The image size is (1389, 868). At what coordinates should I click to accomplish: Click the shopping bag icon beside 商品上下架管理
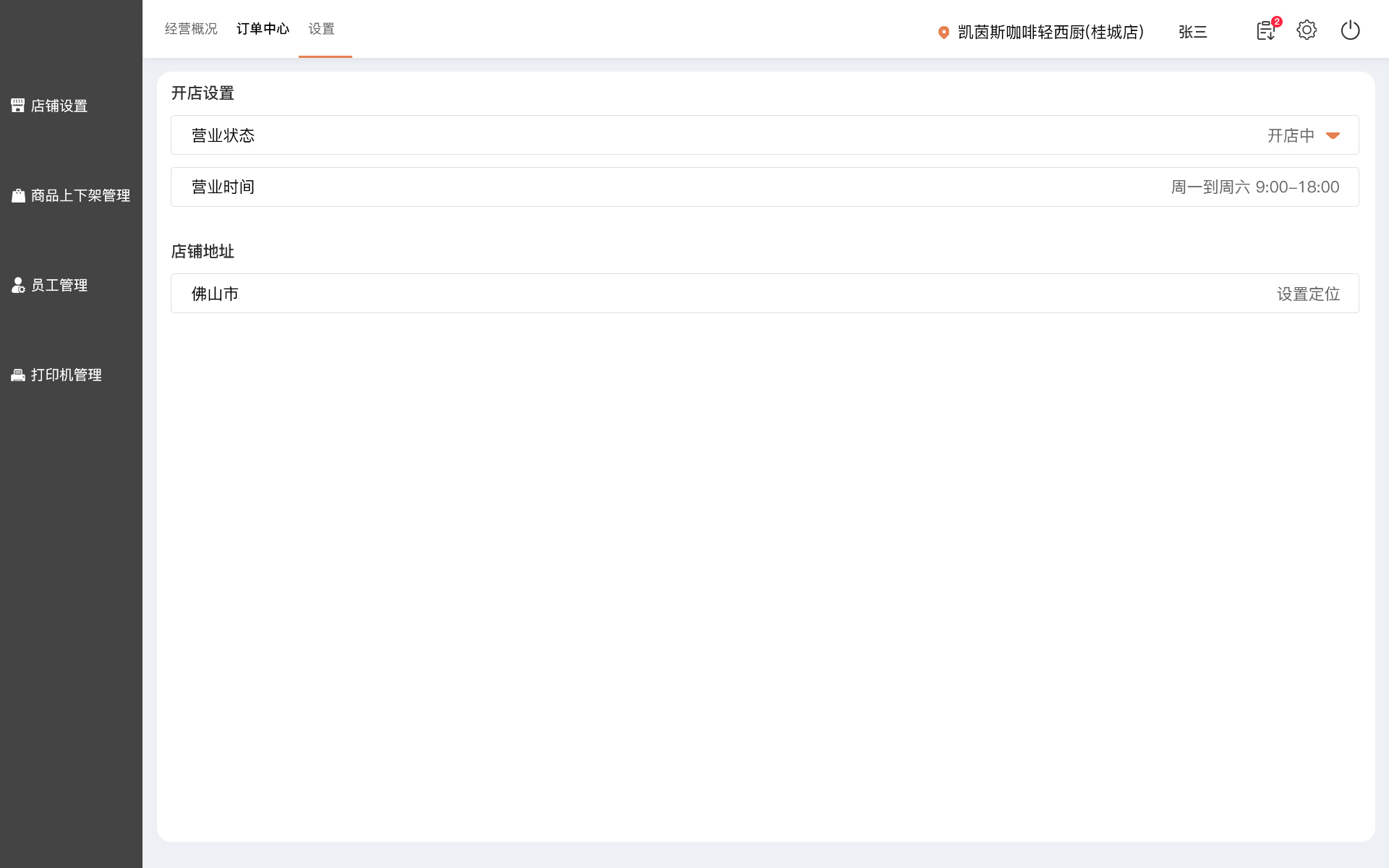tap(18, 195)
